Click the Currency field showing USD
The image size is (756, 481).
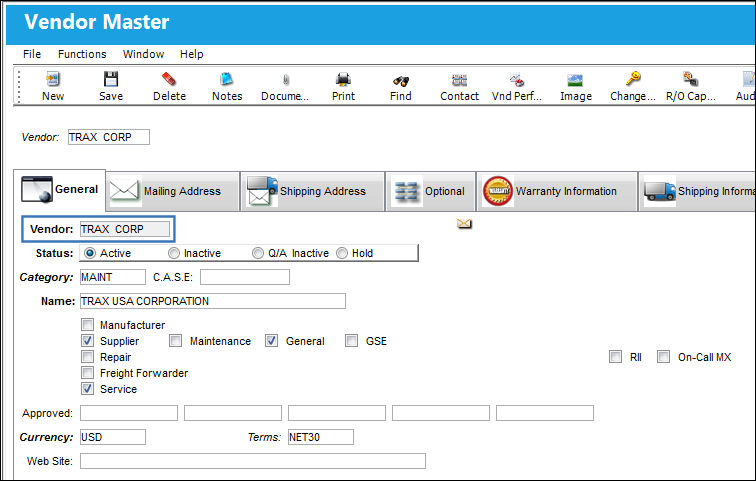(x=113, y=437)
